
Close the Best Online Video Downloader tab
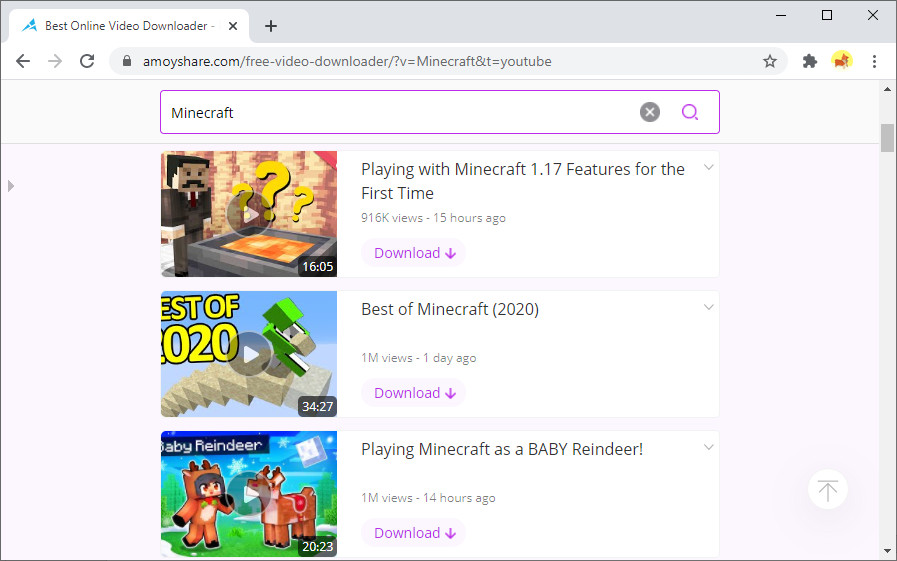coord(233,26)
